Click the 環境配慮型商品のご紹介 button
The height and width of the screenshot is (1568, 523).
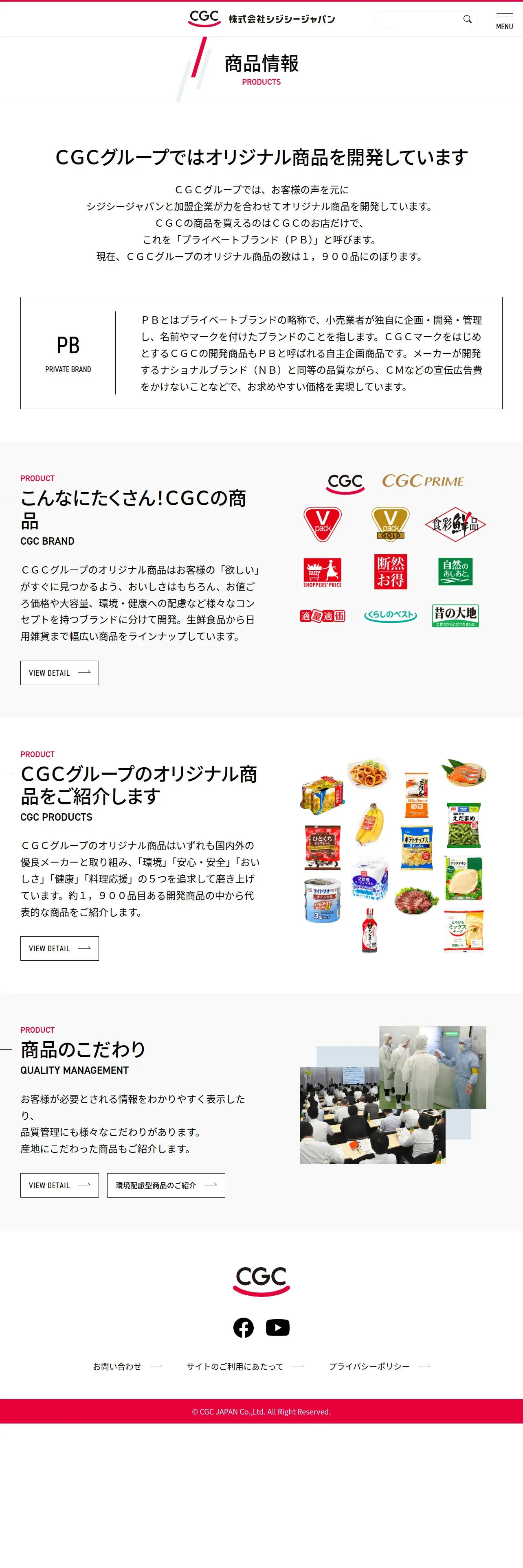click(166, 1185)
